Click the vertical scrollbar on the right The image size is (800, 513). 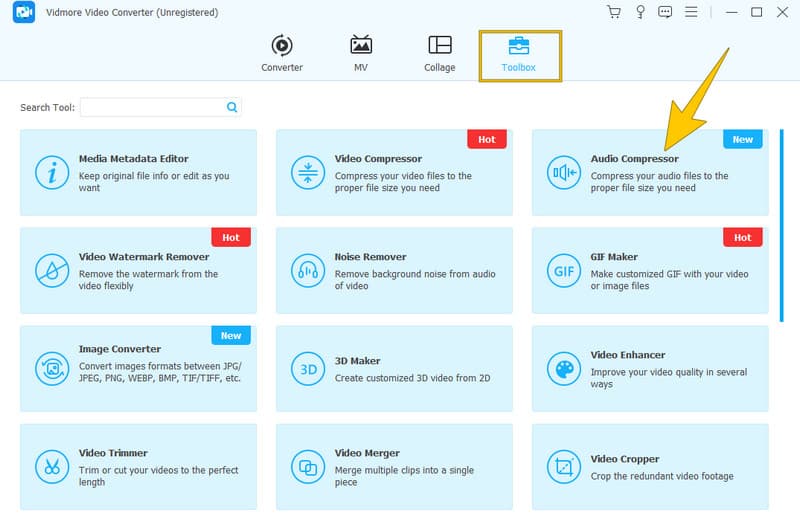click(x=782, y=225)
